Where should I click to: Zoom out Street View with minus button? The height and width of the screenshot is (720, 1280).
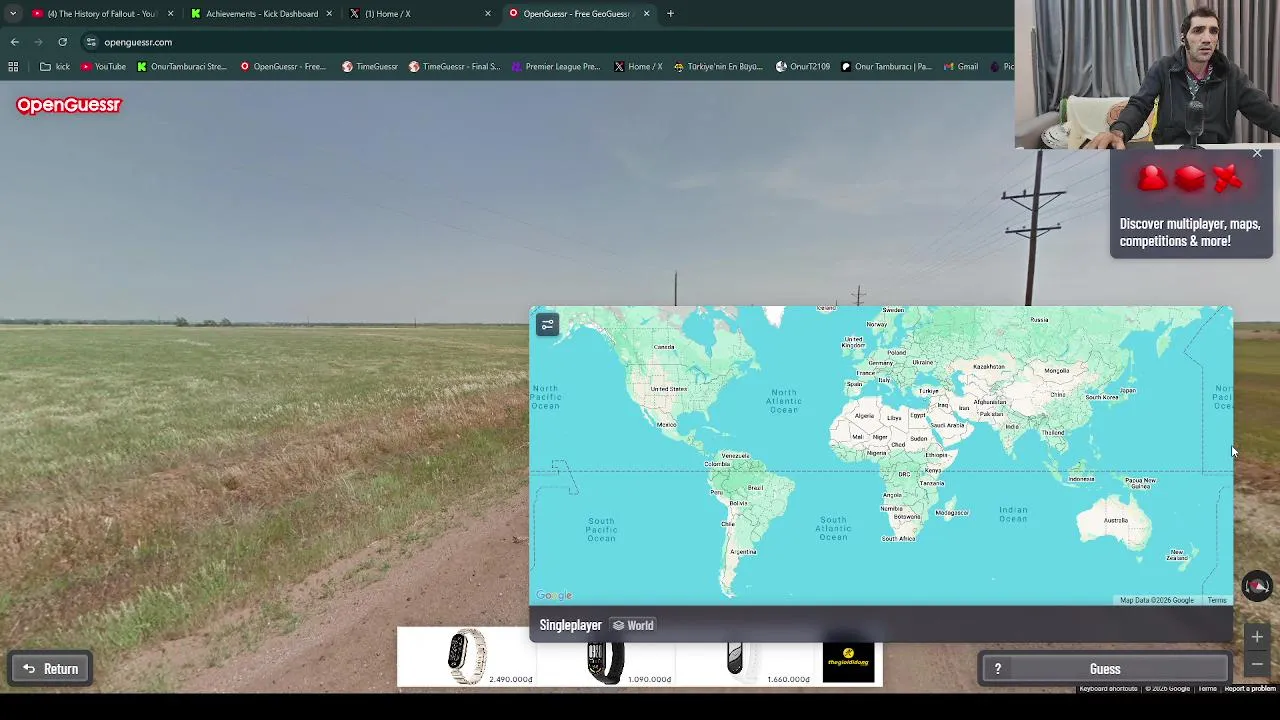coord(1257,664)
